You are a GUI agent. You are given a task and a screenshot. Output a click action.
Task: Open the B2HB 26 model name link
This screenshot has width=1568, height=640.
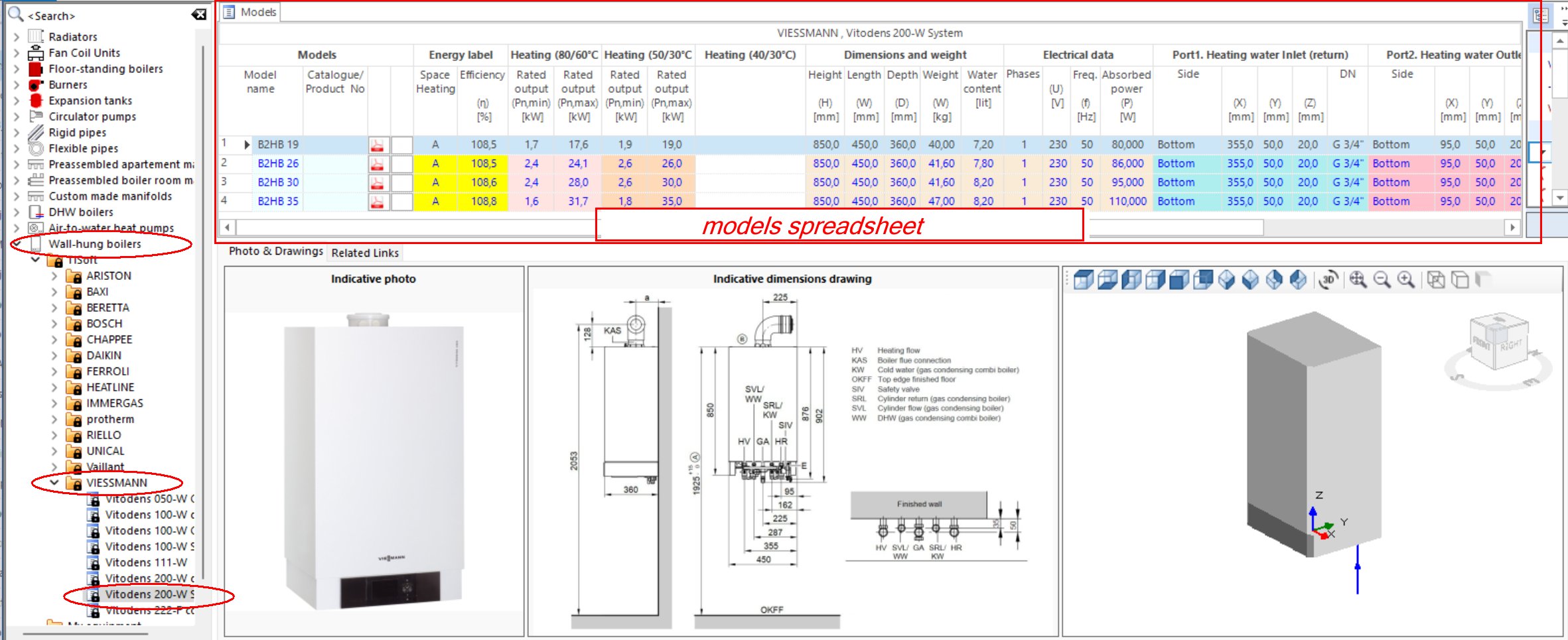pyautogui.click(x=278, y=163)
